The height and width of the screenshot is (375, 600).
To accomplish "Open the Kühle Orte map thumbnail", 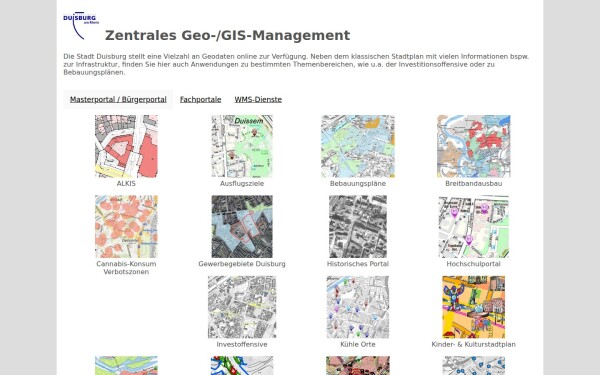I will pos(358,307).
